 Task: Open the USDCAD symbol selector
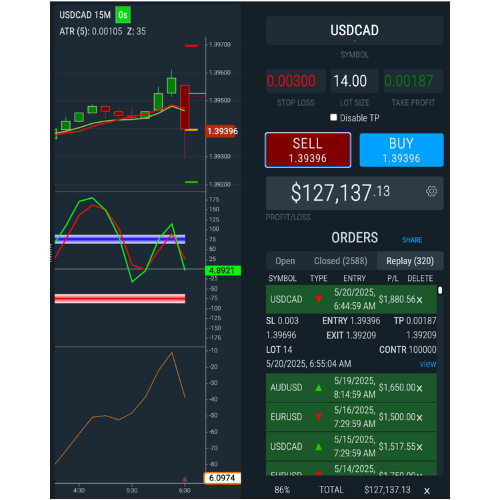coord(355,31)
